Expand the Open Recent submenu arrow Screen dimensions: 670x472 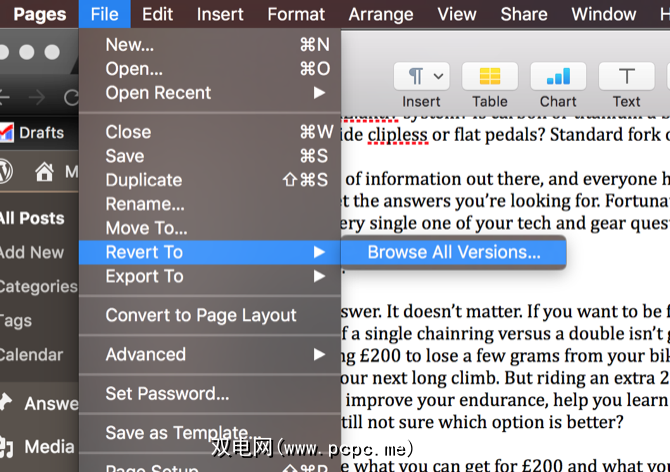click(x=319, y=93)
